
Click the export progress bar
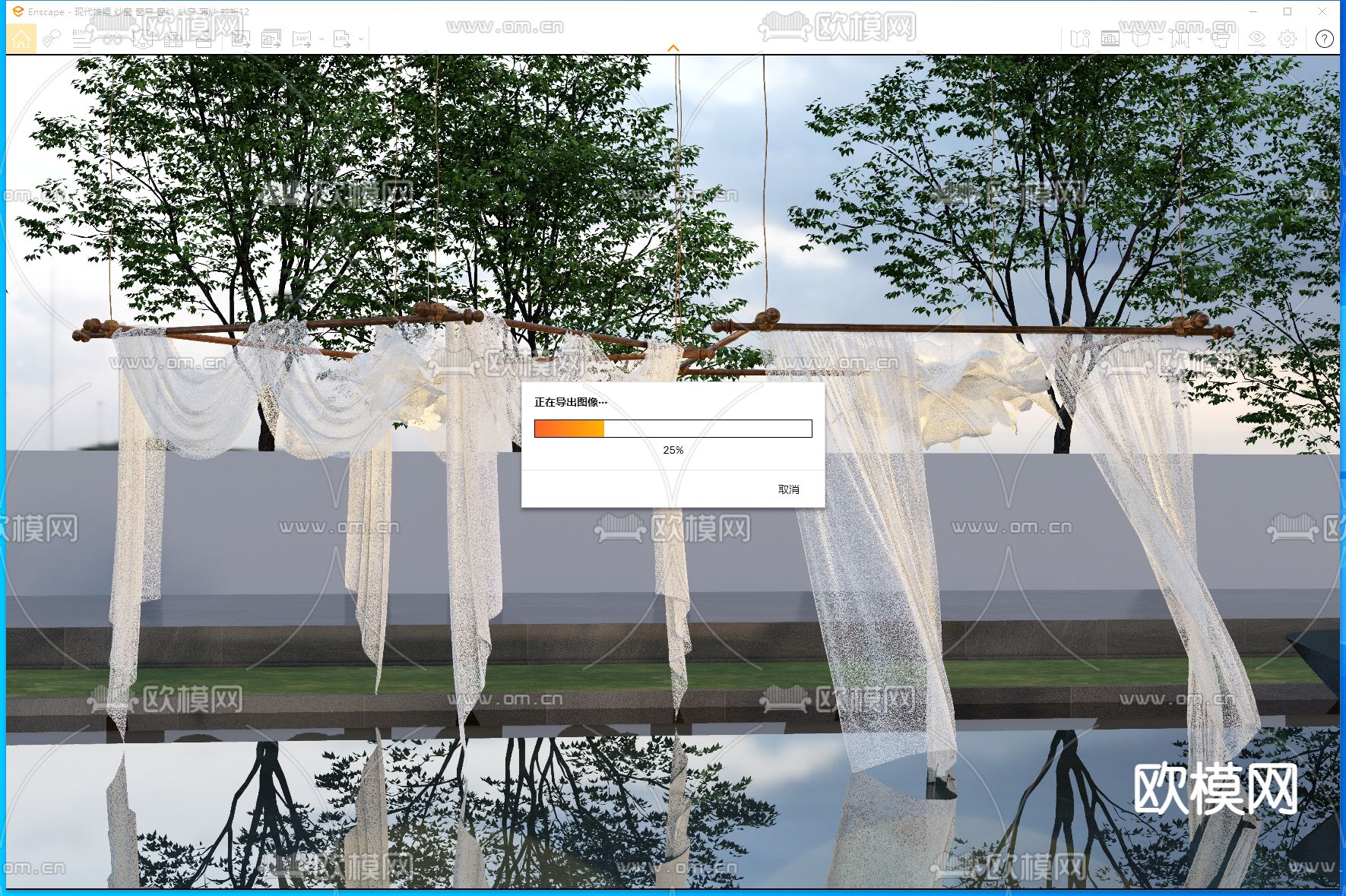[x=673, y=429]
